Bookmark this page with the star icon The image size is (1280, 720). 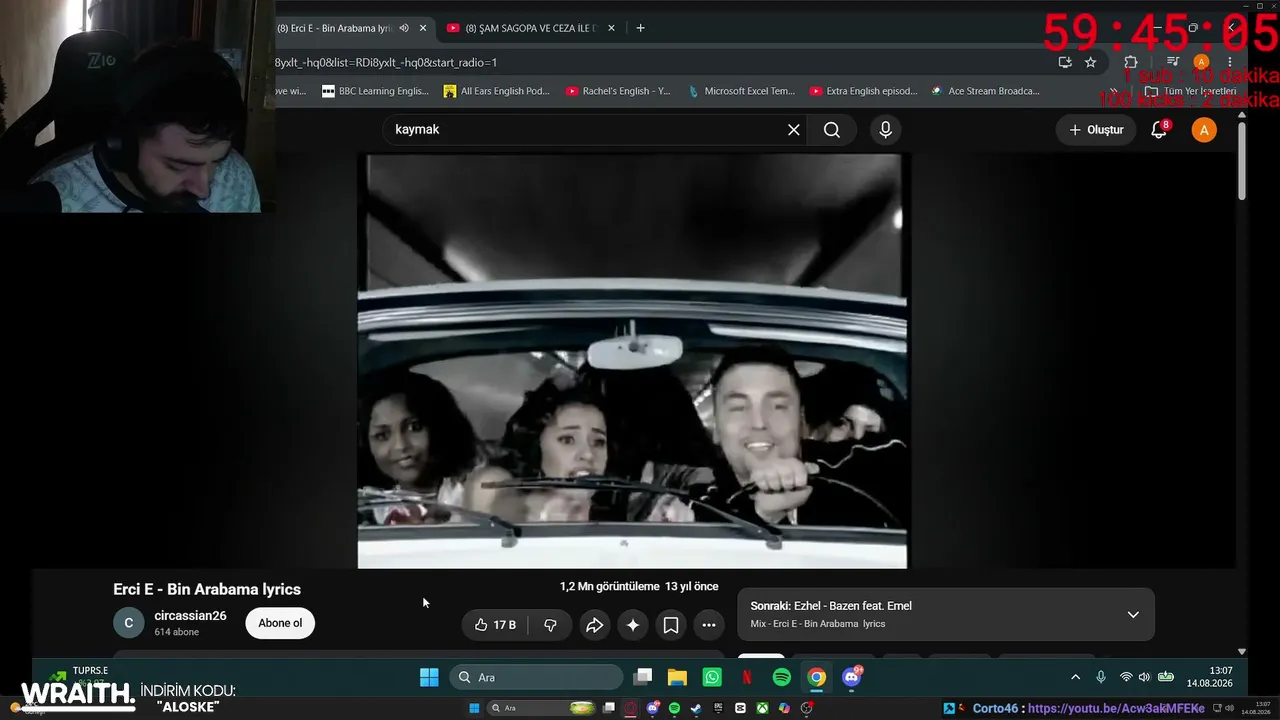tap(1090, 62)
